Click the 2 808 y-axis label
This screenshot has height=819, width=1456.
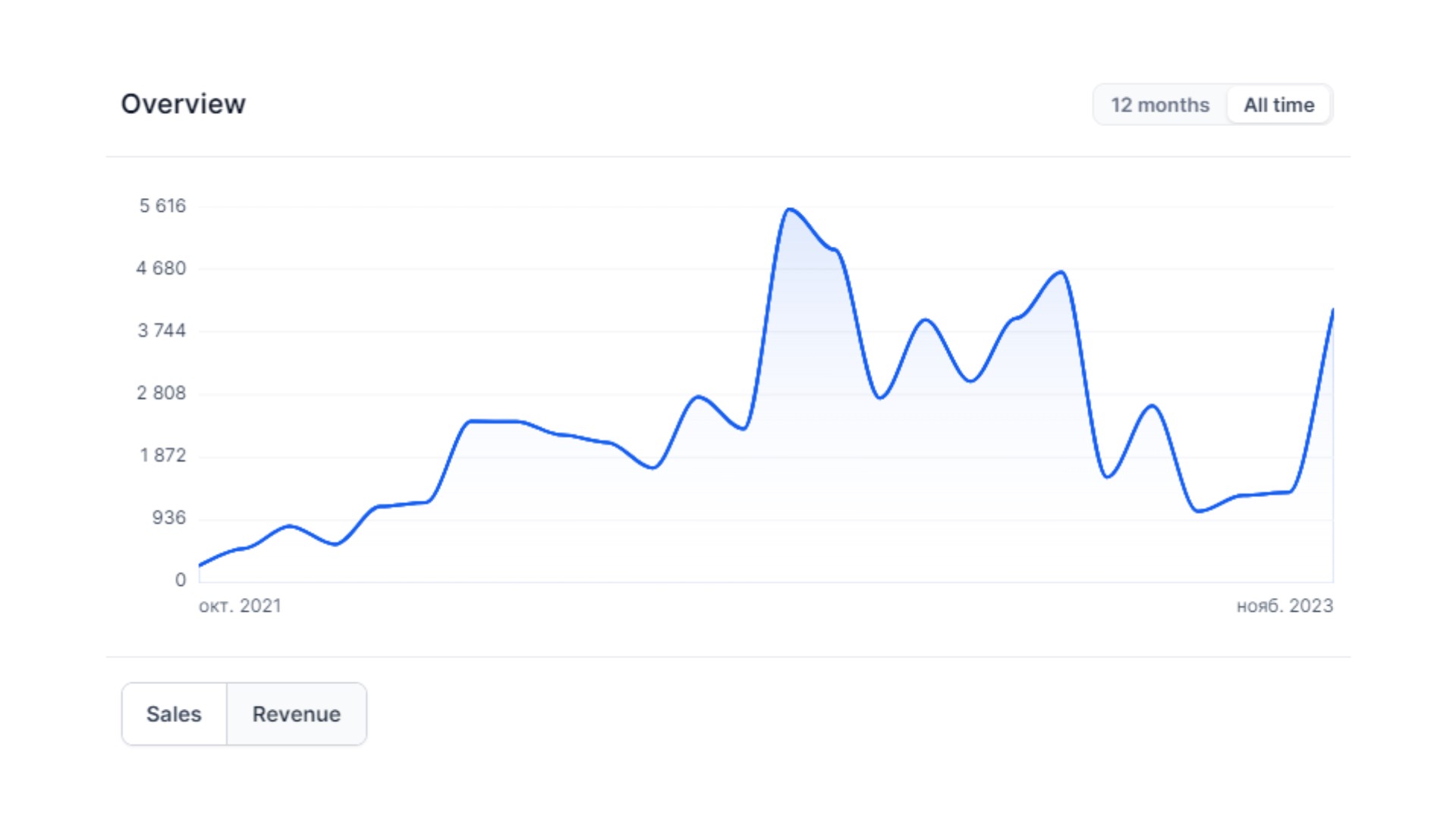161,392
